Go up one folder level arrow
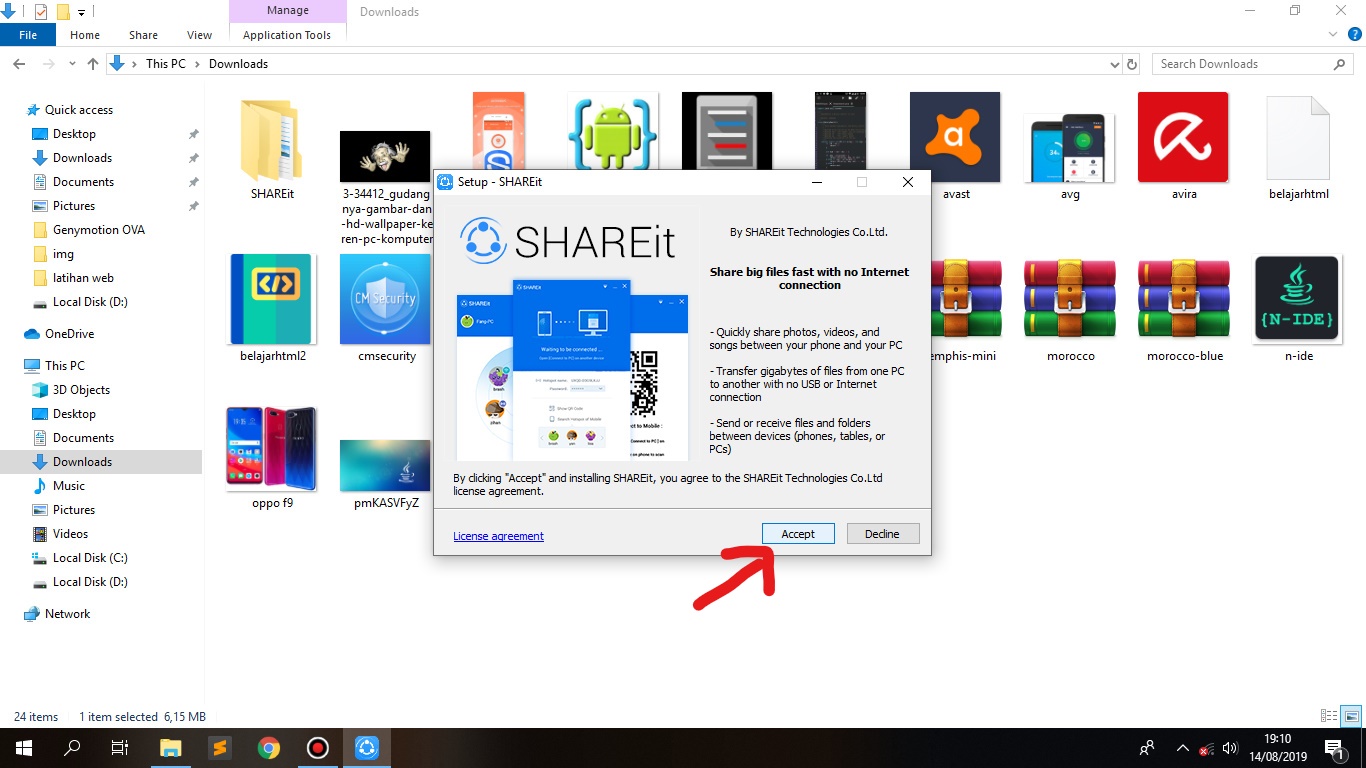Screen dimensions: 1366x768 click(x=93, y=64)
